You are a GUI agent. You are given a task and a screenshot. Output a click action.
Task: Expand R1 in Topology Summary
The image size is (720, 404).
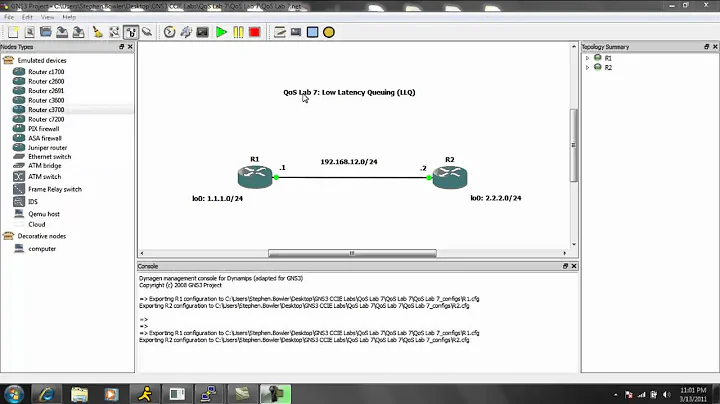tap(587, 58)
